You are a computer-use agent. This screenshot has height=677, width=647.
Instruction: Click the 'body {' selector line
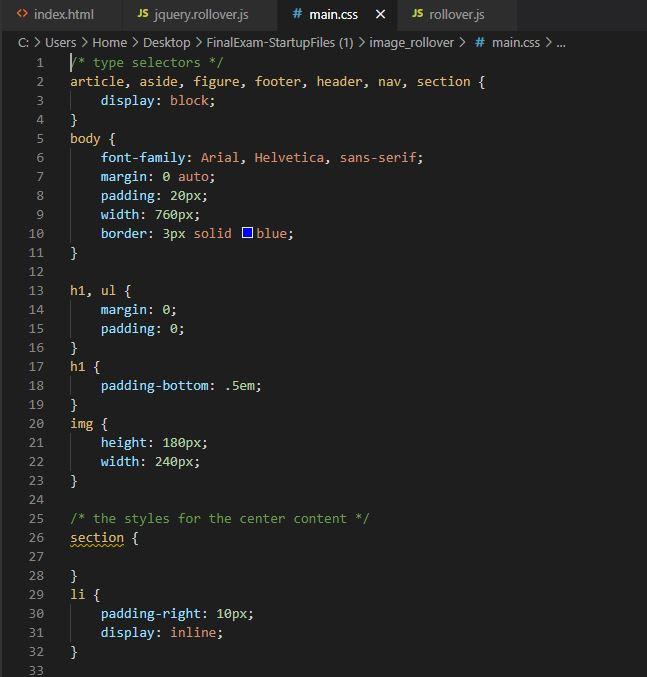[92, 139]
